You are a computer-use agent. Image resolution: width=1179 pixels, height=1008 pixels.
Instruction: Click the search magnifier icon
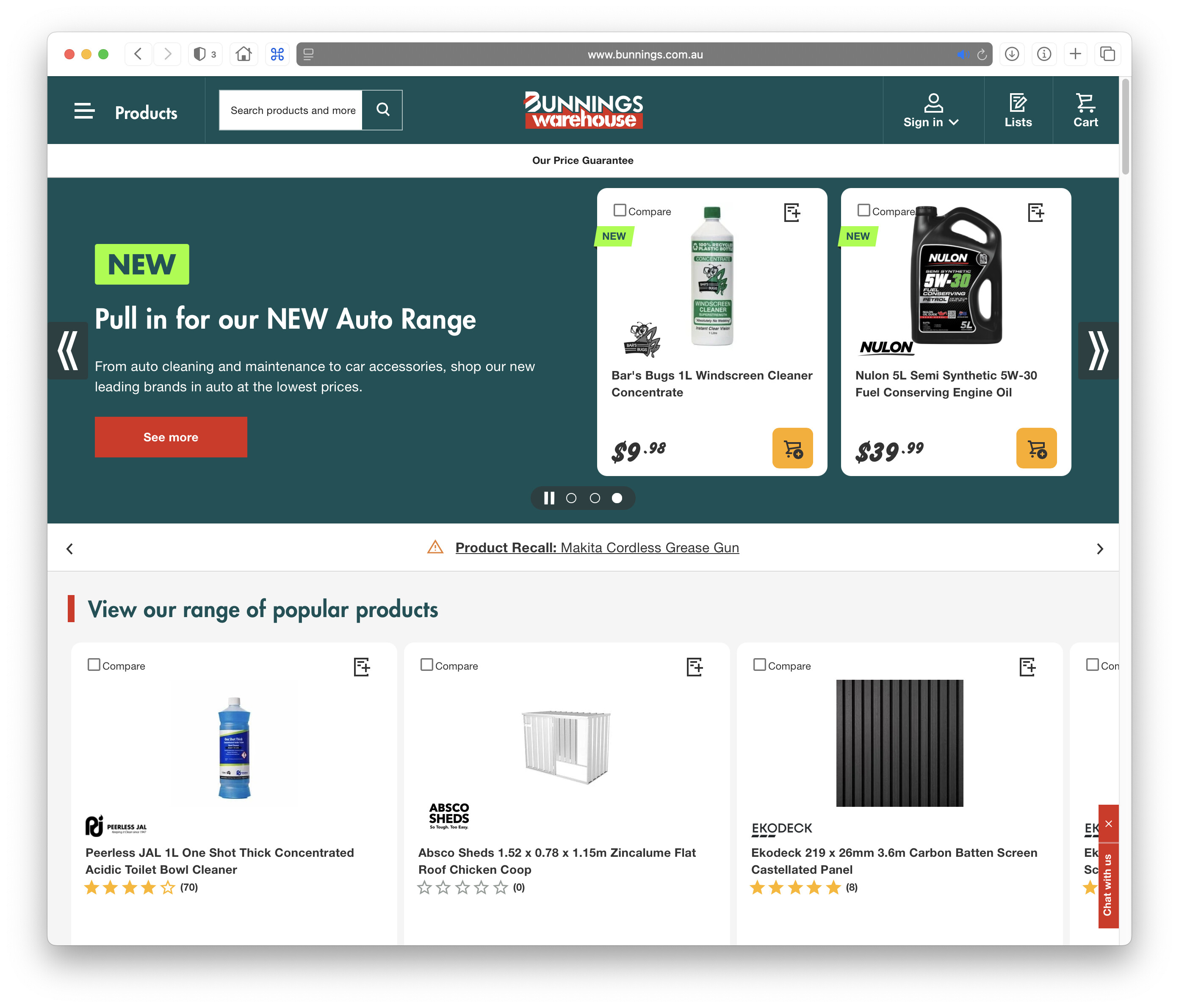point(382,110)
